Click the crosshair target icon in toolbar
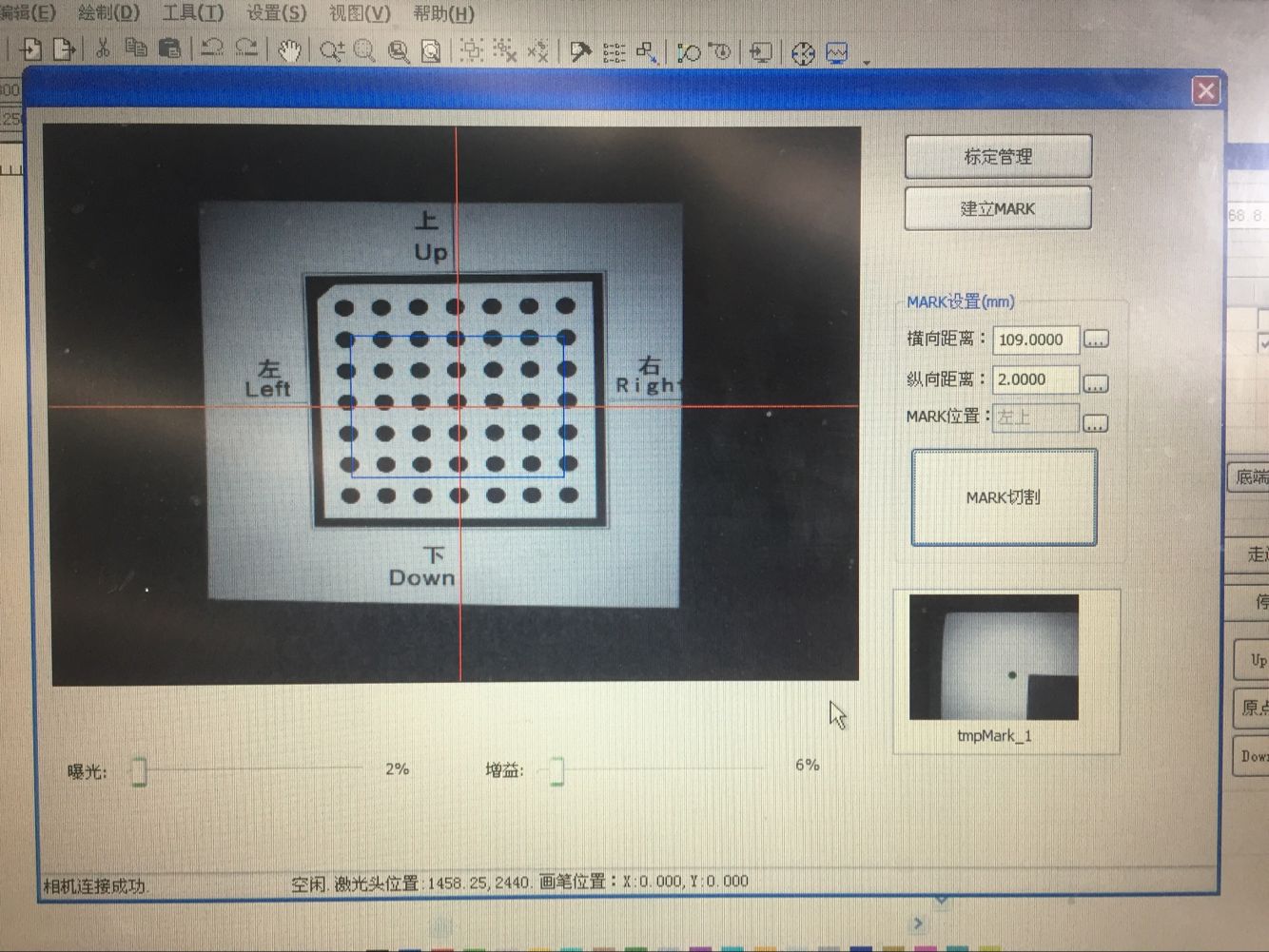The image size is (1269, 952). [x=803, y=53]
